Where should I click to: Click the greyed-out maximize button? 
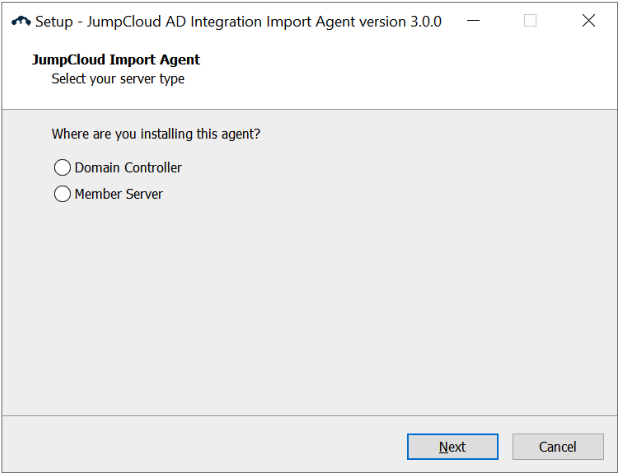point(530,21)
